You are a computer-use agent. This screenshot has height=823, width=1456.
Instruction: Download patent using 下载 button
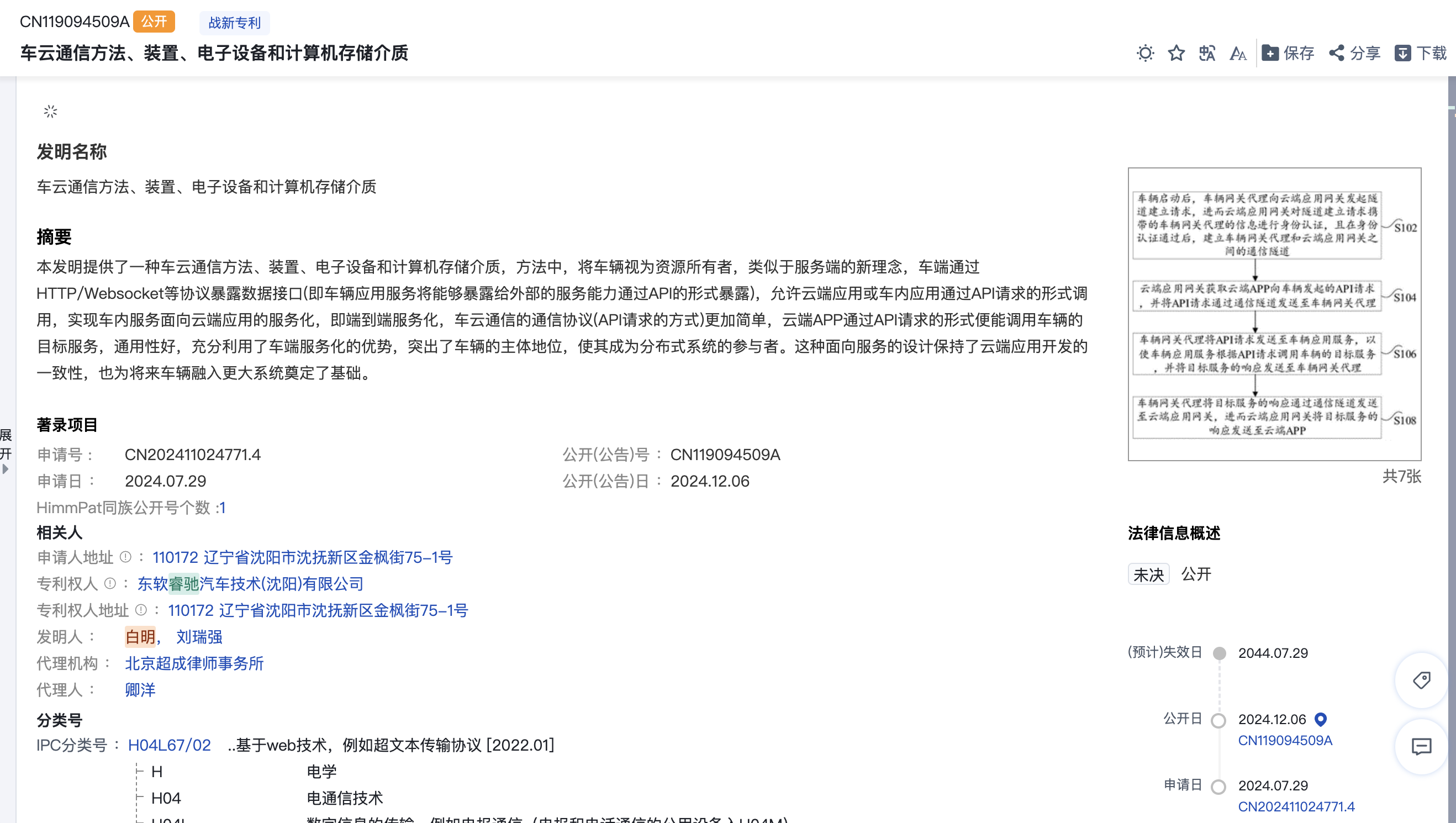coord(1421,53)
